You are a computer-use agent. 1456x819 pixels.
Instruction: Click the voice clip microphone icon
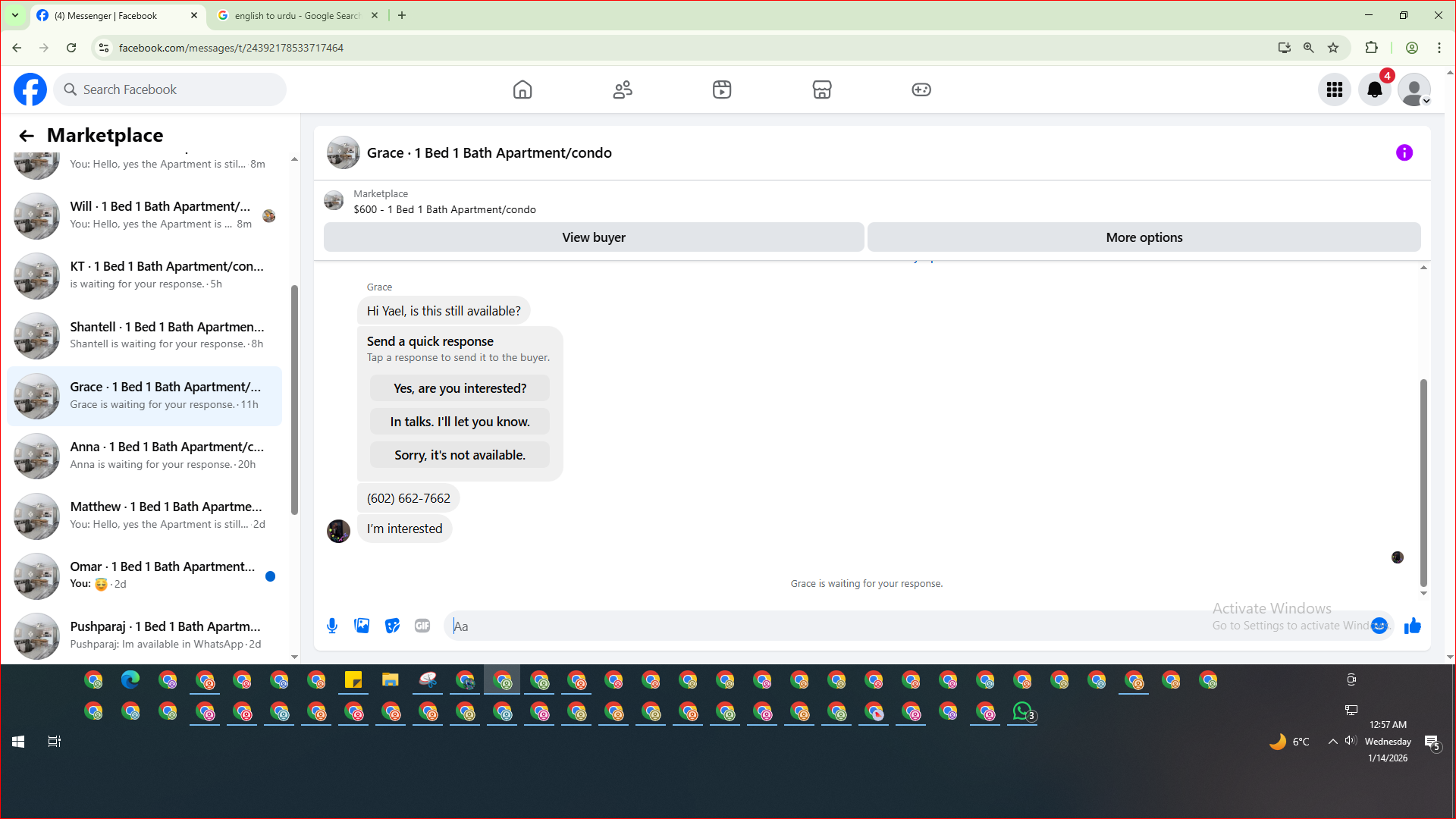[332, 626]
